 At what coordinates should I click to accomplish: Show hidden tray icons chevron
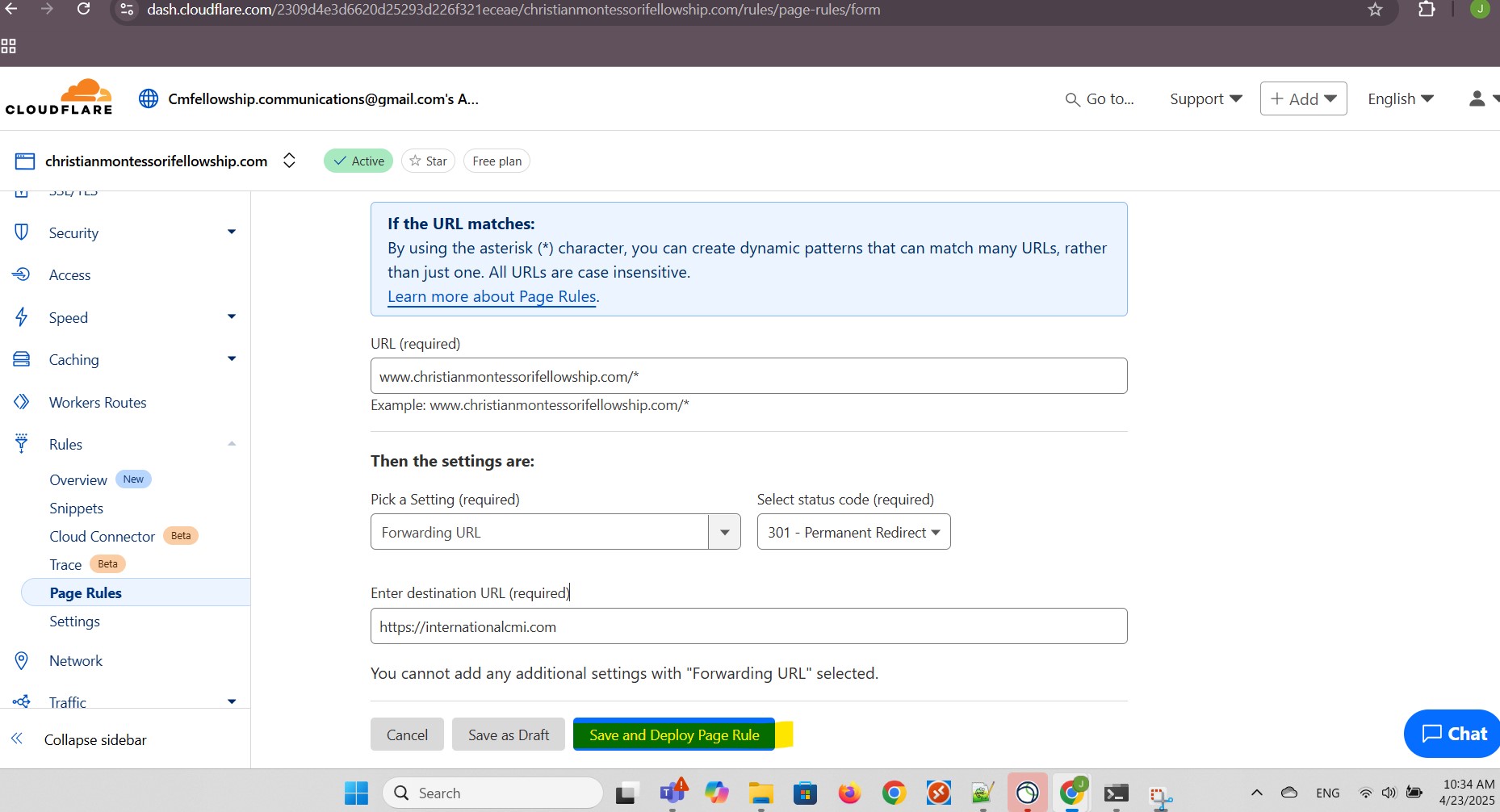click(x=1257, y=793)
